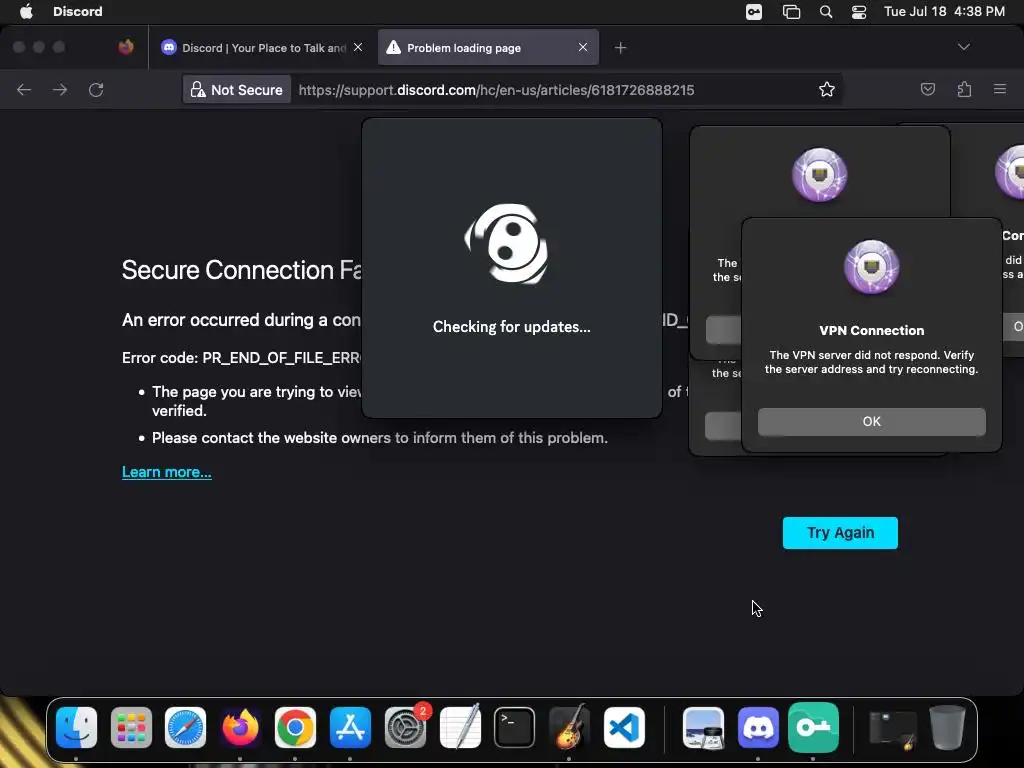Show the date and time panel
This screenshot has height=768, width=1024.
point(944,11)
